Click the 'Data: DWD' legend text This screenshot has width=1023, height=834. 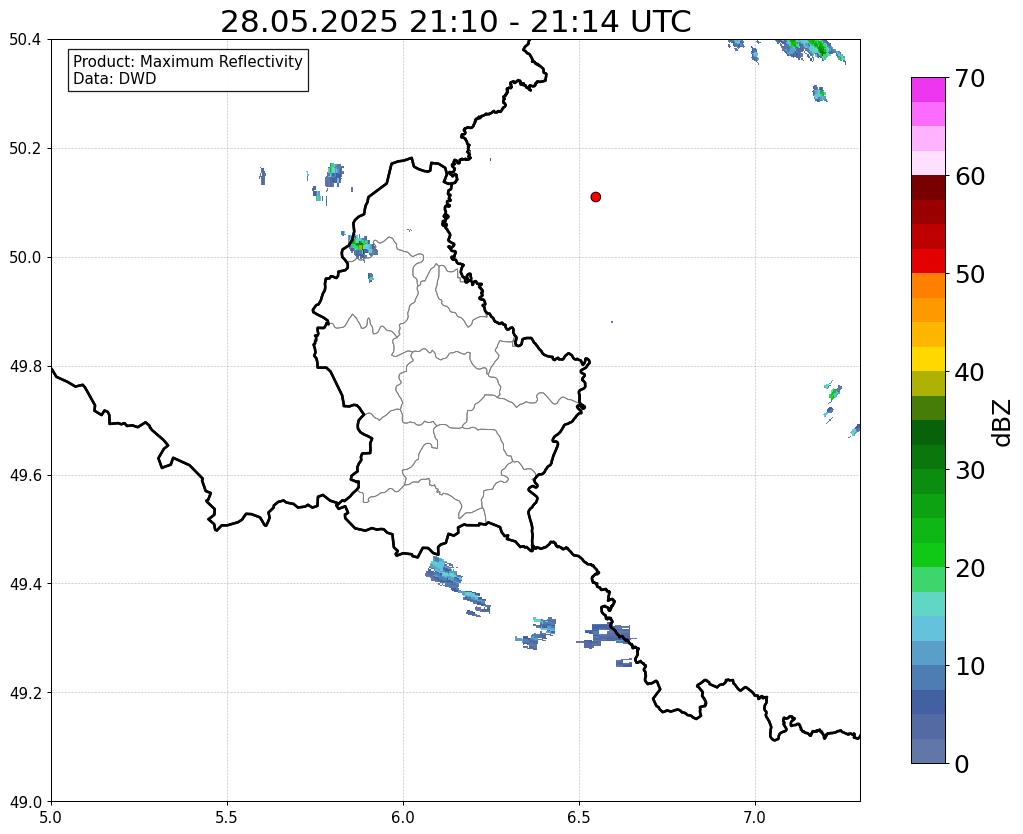coord(115,79)
